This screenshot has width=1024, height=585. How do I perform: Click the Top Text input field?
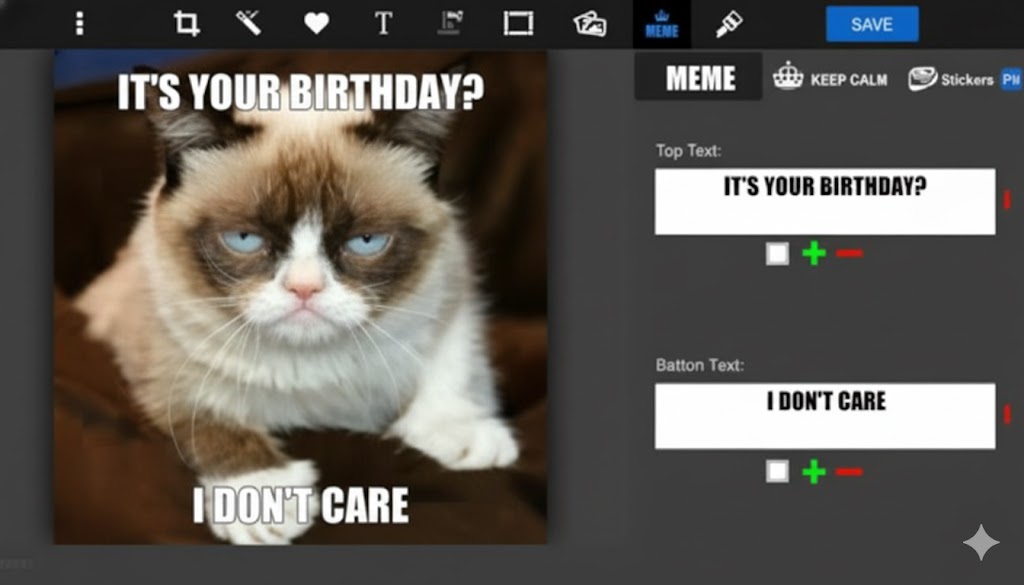[x=824, y=202]
